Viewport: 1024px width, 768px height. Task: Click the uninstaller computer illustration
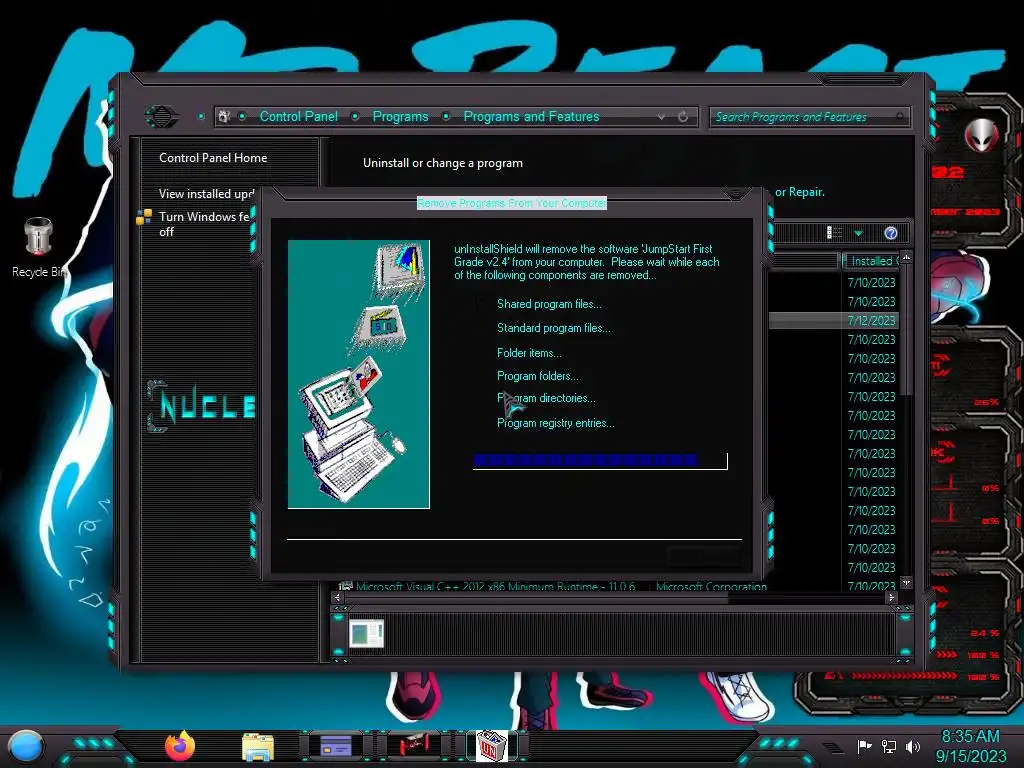[x=359, y=374]
